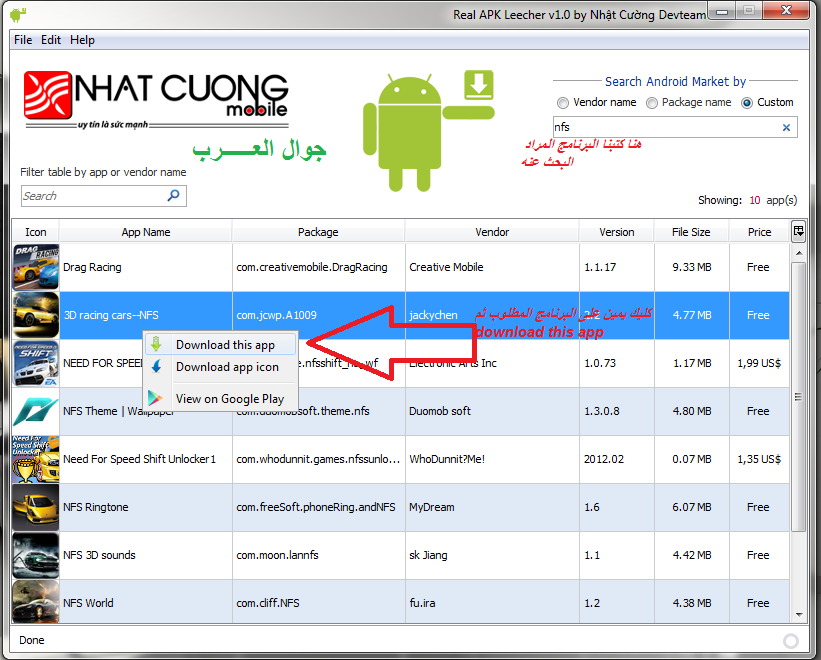
Task: Select the Package name search option
Action: [689, 103]
